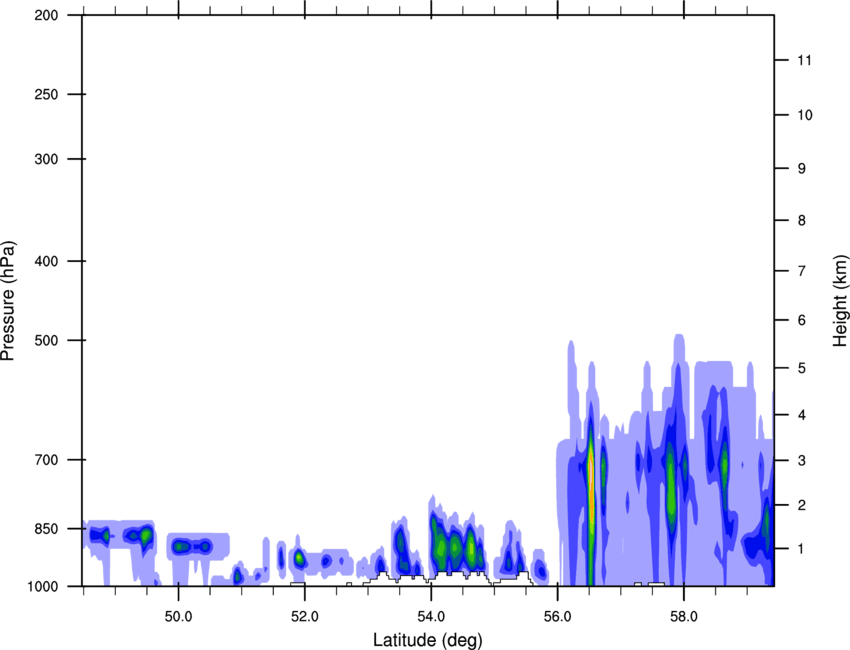Click the 'Height (km)' axis title
The image size is (850, 650).
pos(840,301)
